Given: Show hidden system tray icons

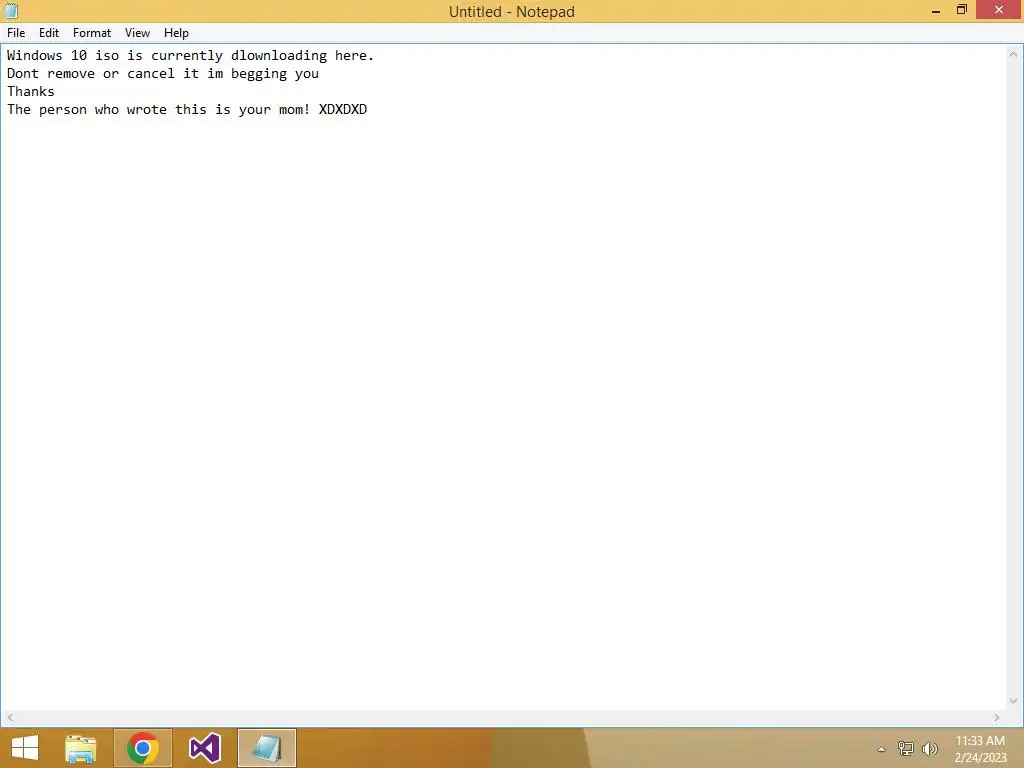Looking at the screenshot, I should pyautogui.click(x=881, y=749).
